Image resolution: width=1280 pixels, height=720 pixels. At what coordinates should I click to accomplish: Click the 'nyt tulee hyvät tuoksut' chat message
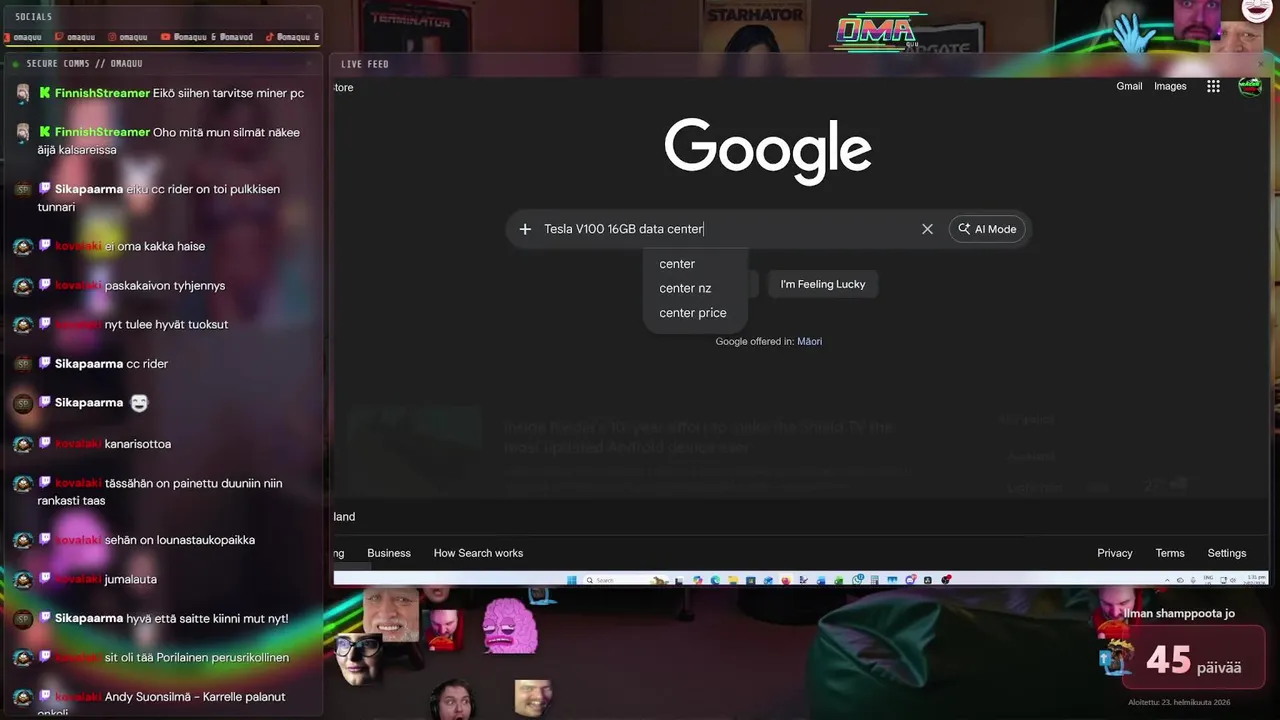(x=166, y=324)
